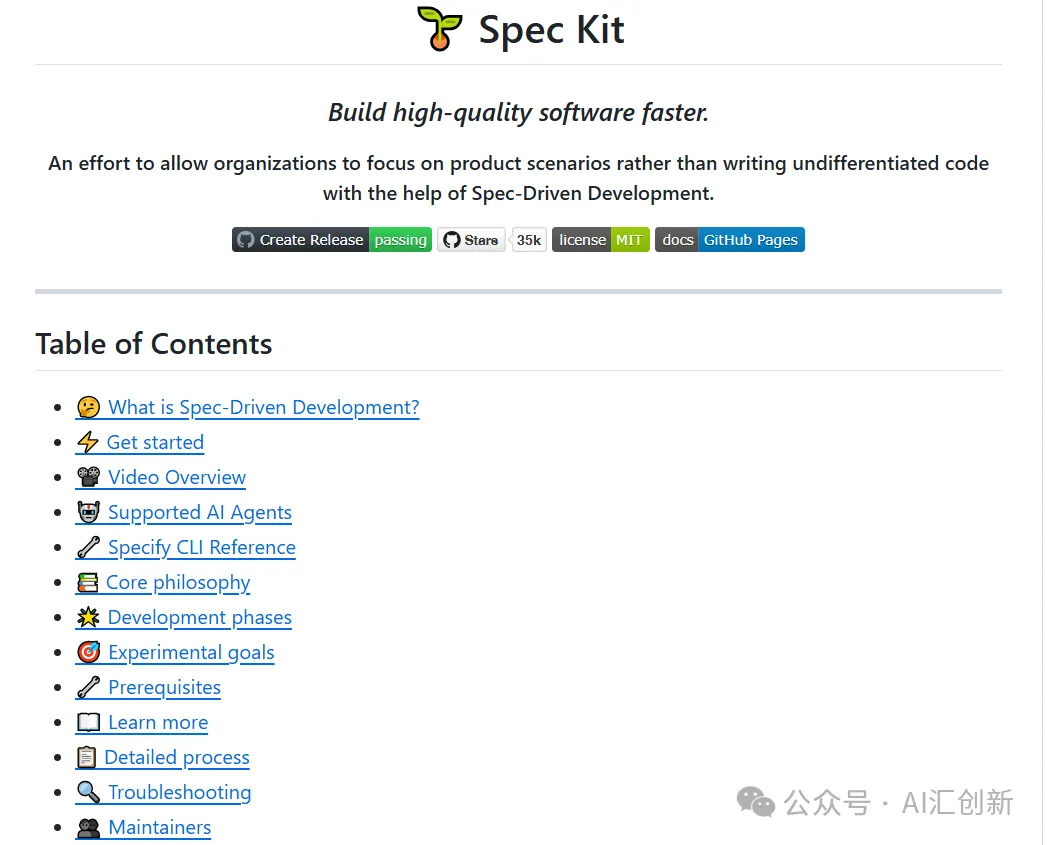Viewport: 1047px width, 845px height.
Task: Click the movie camera icon
Action: (89, 478)
